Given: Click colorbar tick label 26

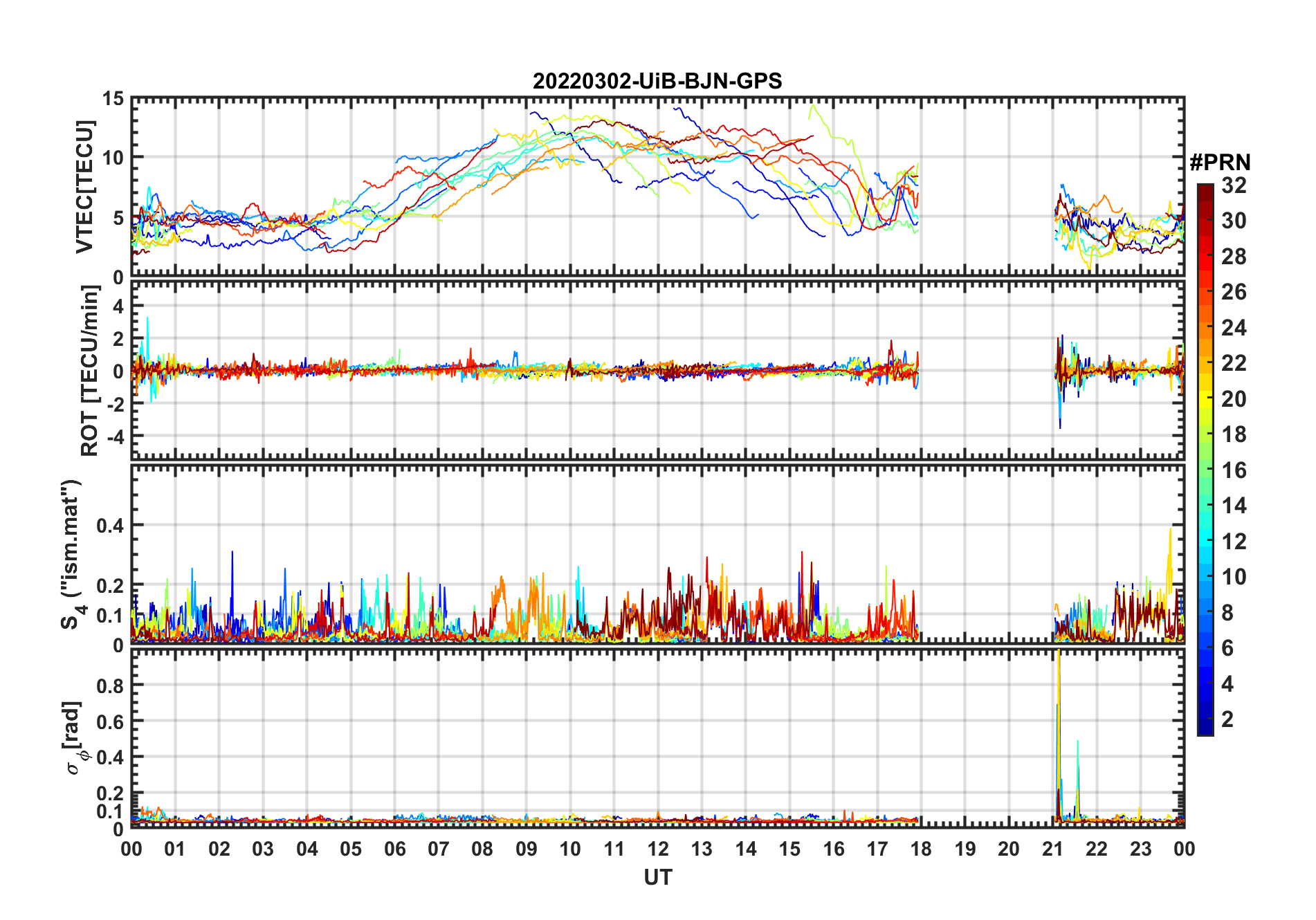Looking at the screenshot, I should (x=1234, y=292).
